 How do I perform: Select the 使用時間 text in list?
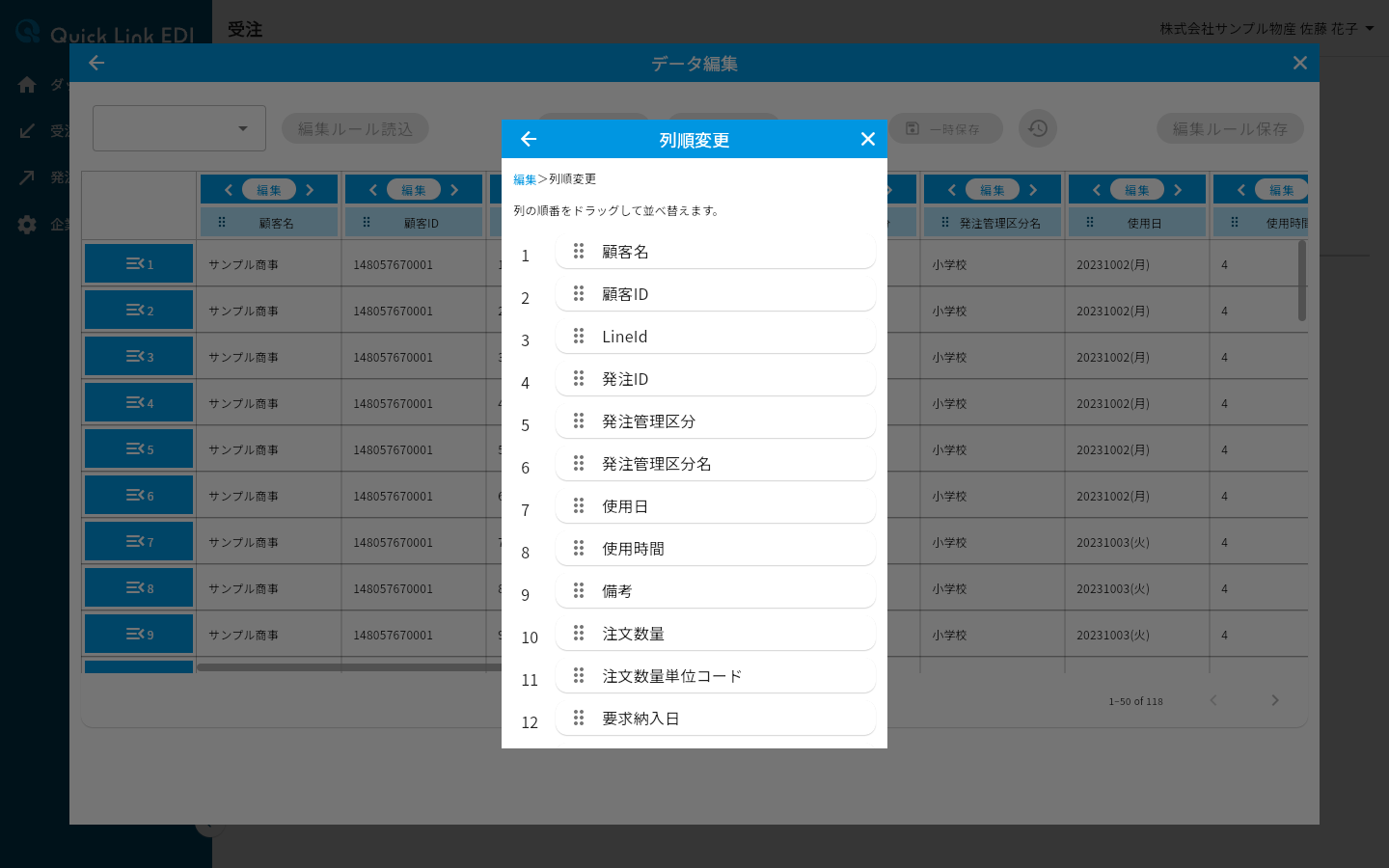[633, 549]
